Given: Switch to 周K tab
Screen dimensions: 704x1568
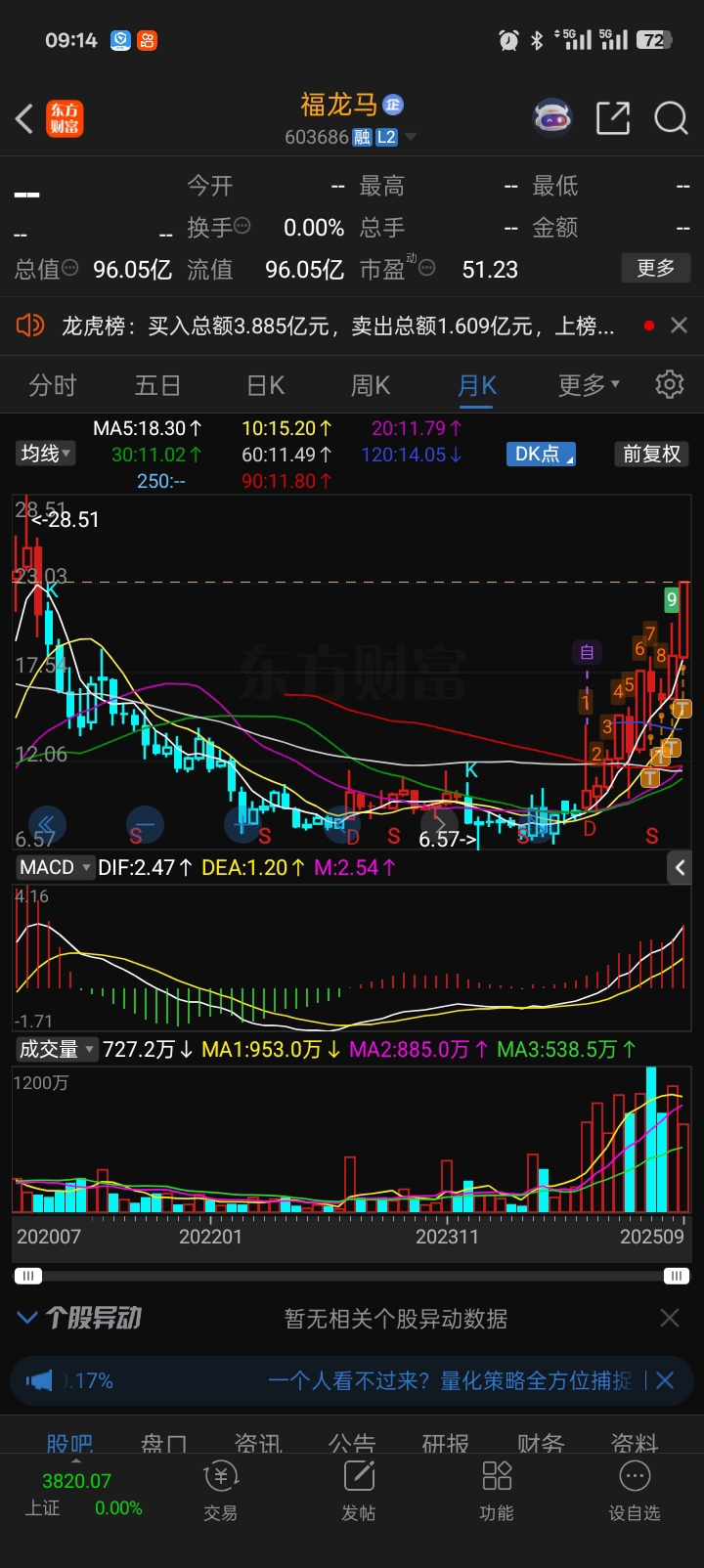Looking at the screenshot, I should (x=371, y=385).
